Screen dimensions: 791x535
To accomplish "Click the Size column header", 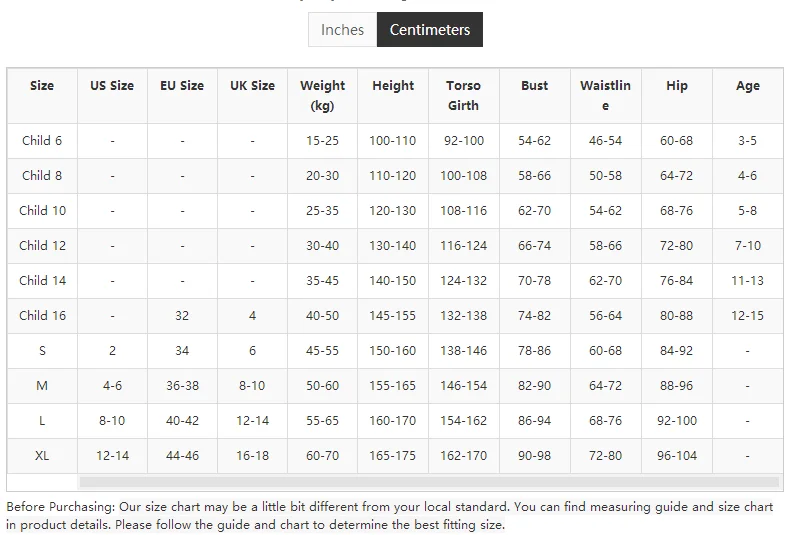I will point(42,86).
